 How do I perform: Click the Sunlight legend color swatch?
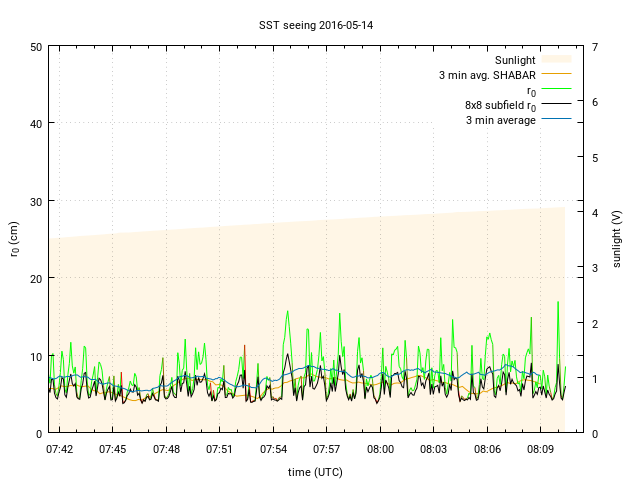pos(556,60)
